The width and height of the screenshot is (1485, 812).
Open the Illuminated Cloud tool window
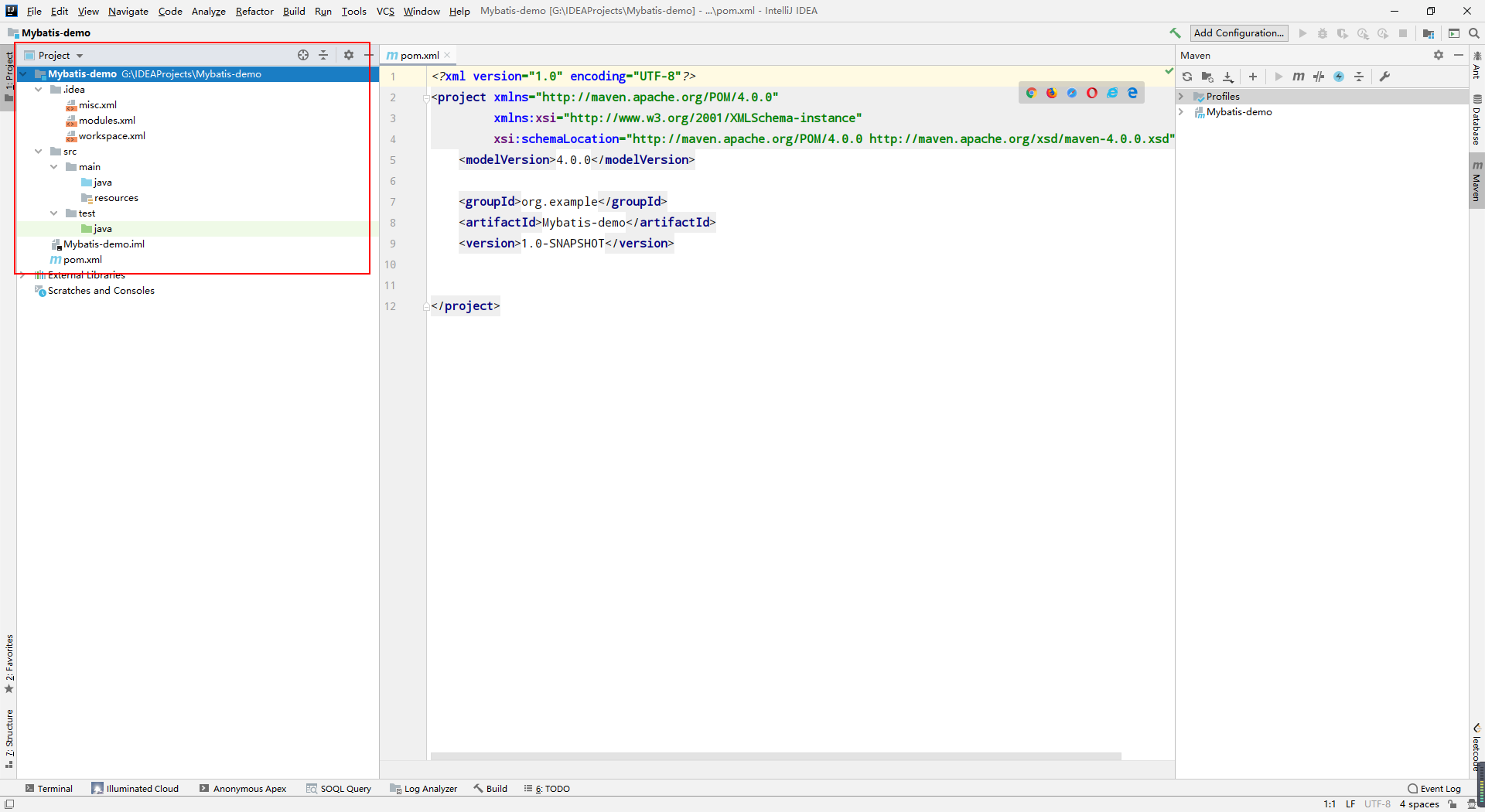point(135,789)
